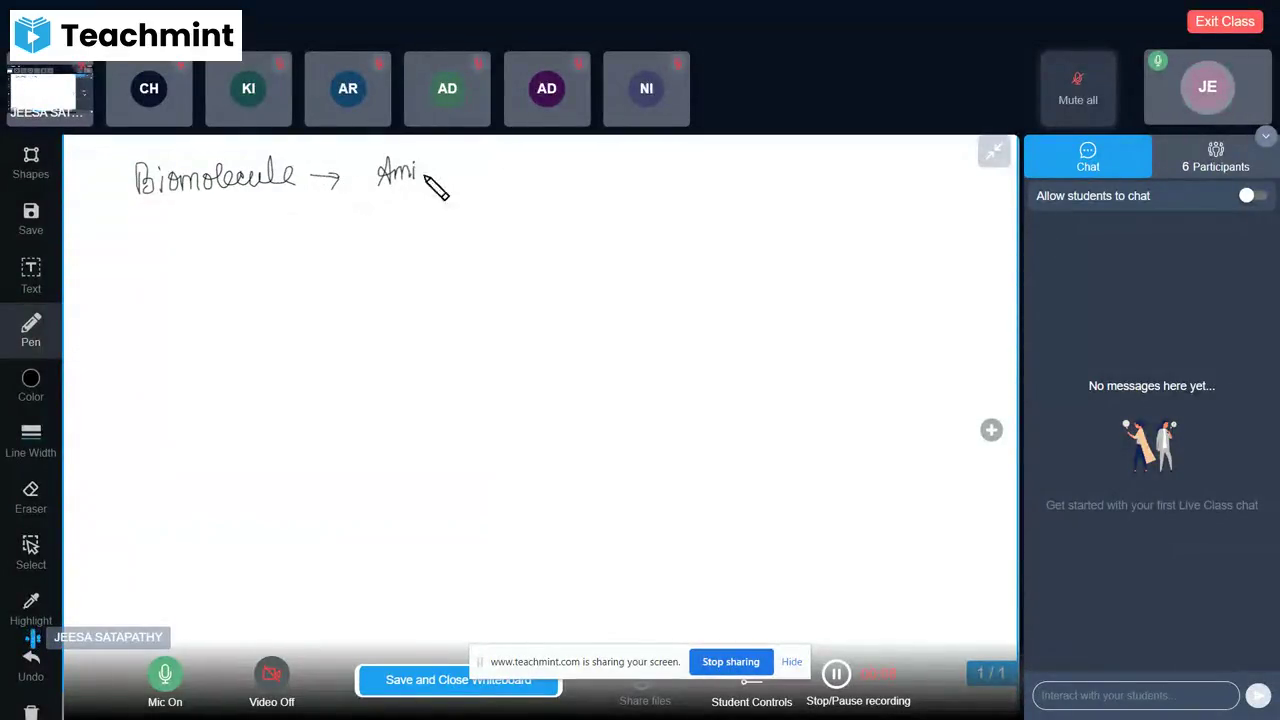
Task: Collapse the whiteboard with the arrows icon
Action: click(x=994, y=152)
